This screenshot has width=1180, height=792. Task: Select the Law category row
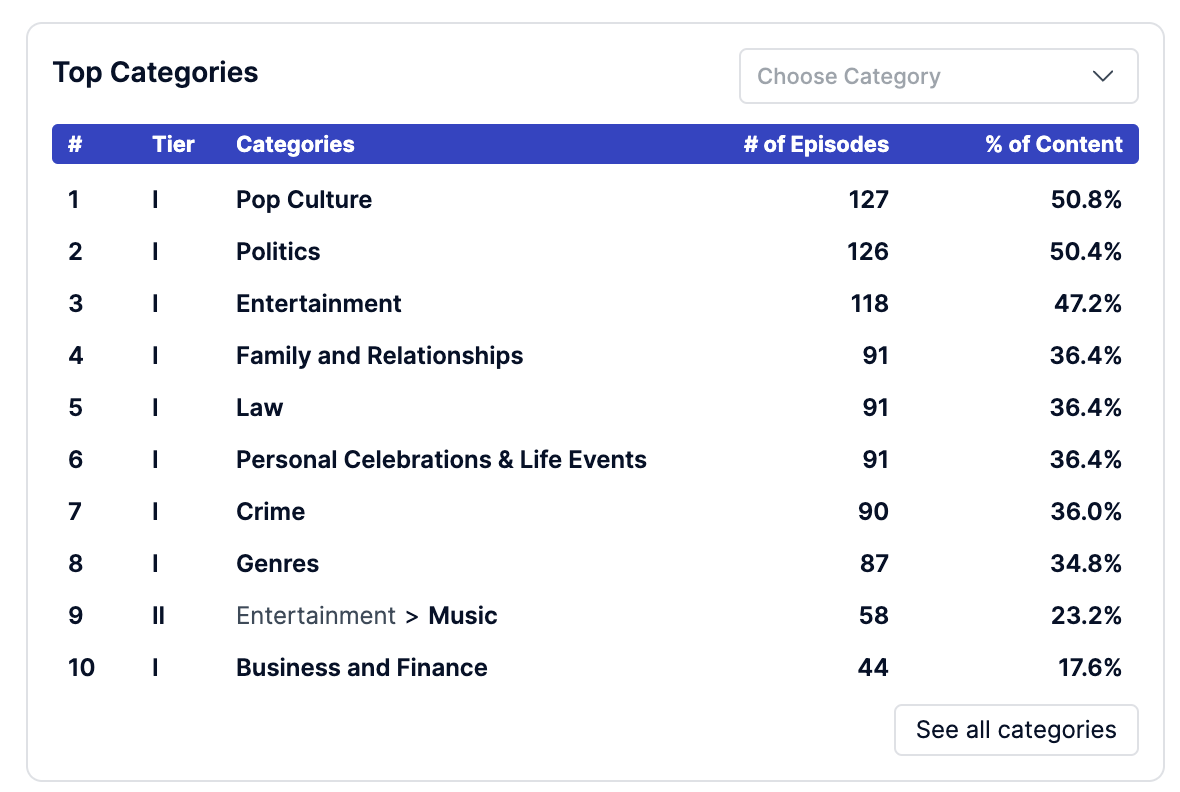(x=595, y=407)
